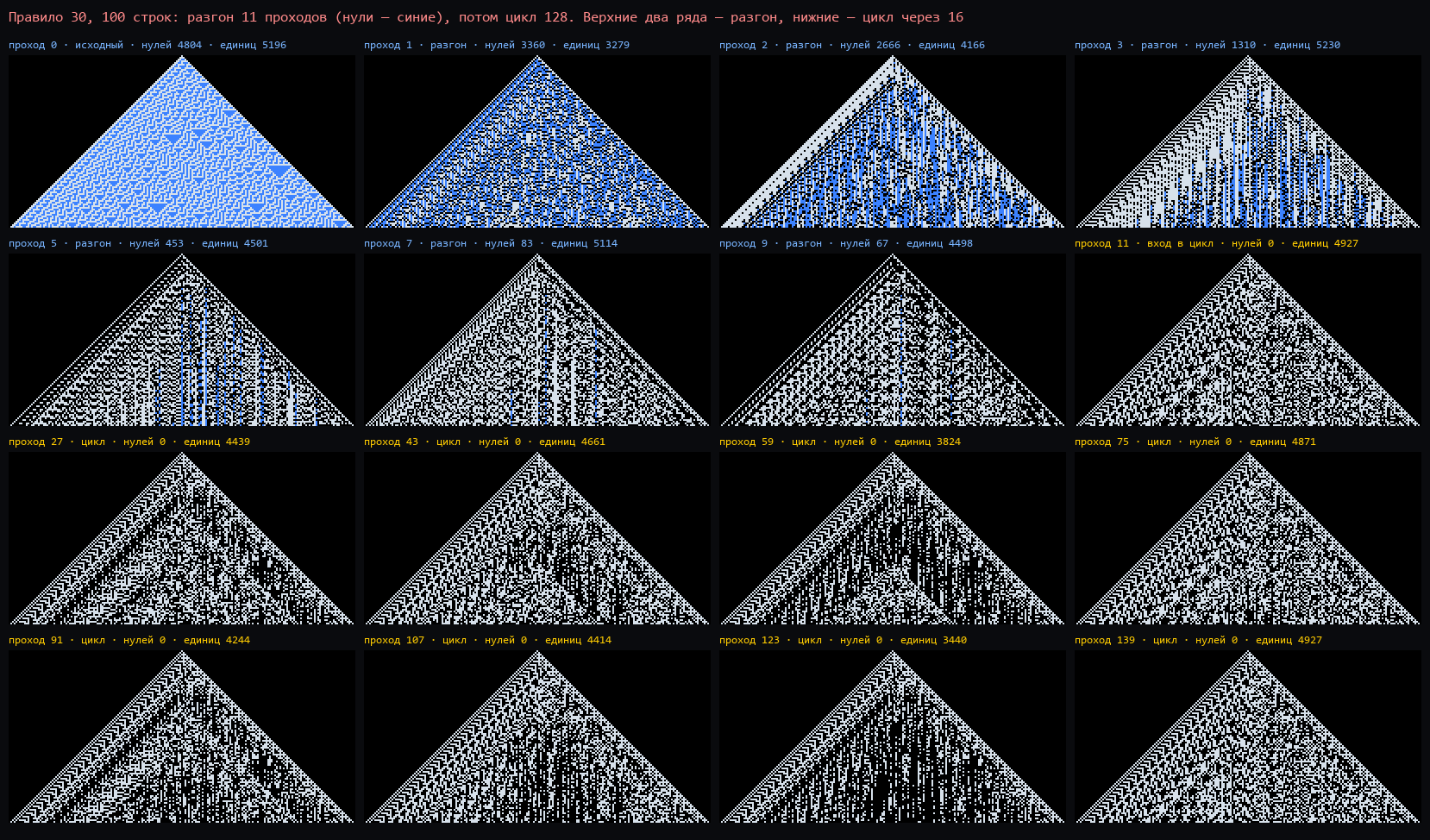Screen dimensions: 1430x840
Task: Open the triangle image for проход 0
Action: coord(182,141)
